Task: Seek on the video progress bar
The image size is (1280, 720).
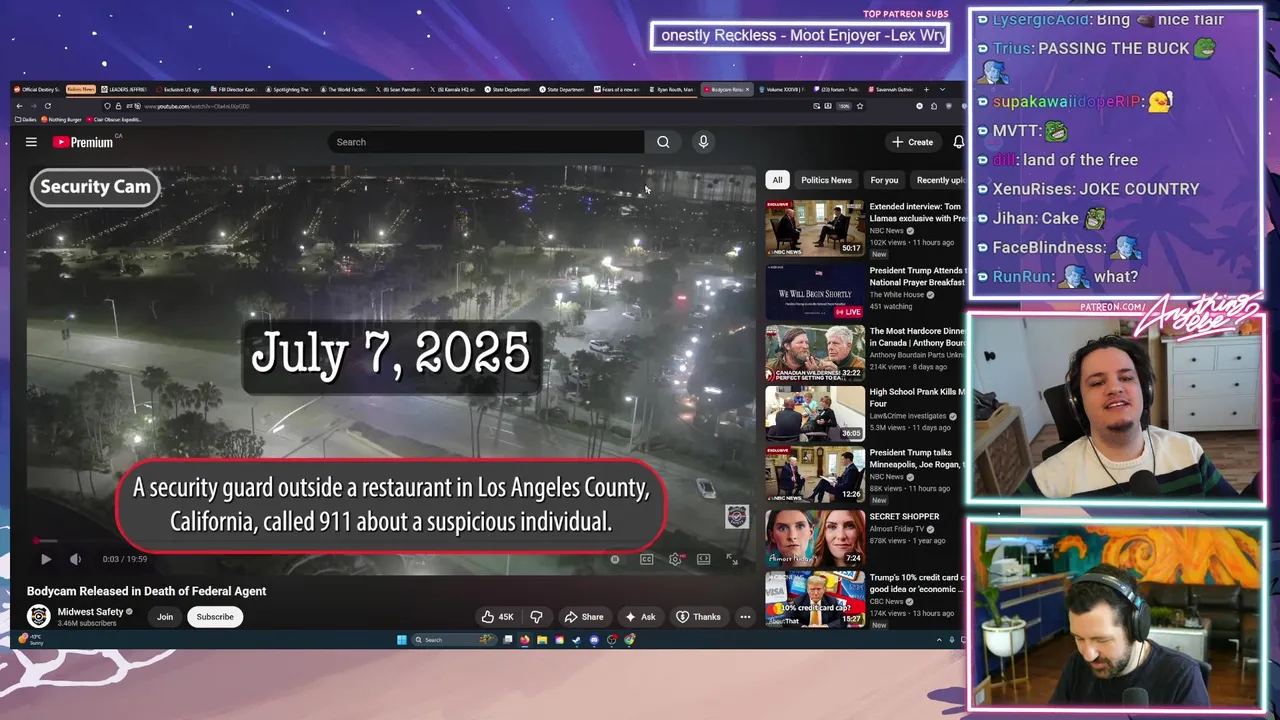Action: click(392, 542)
